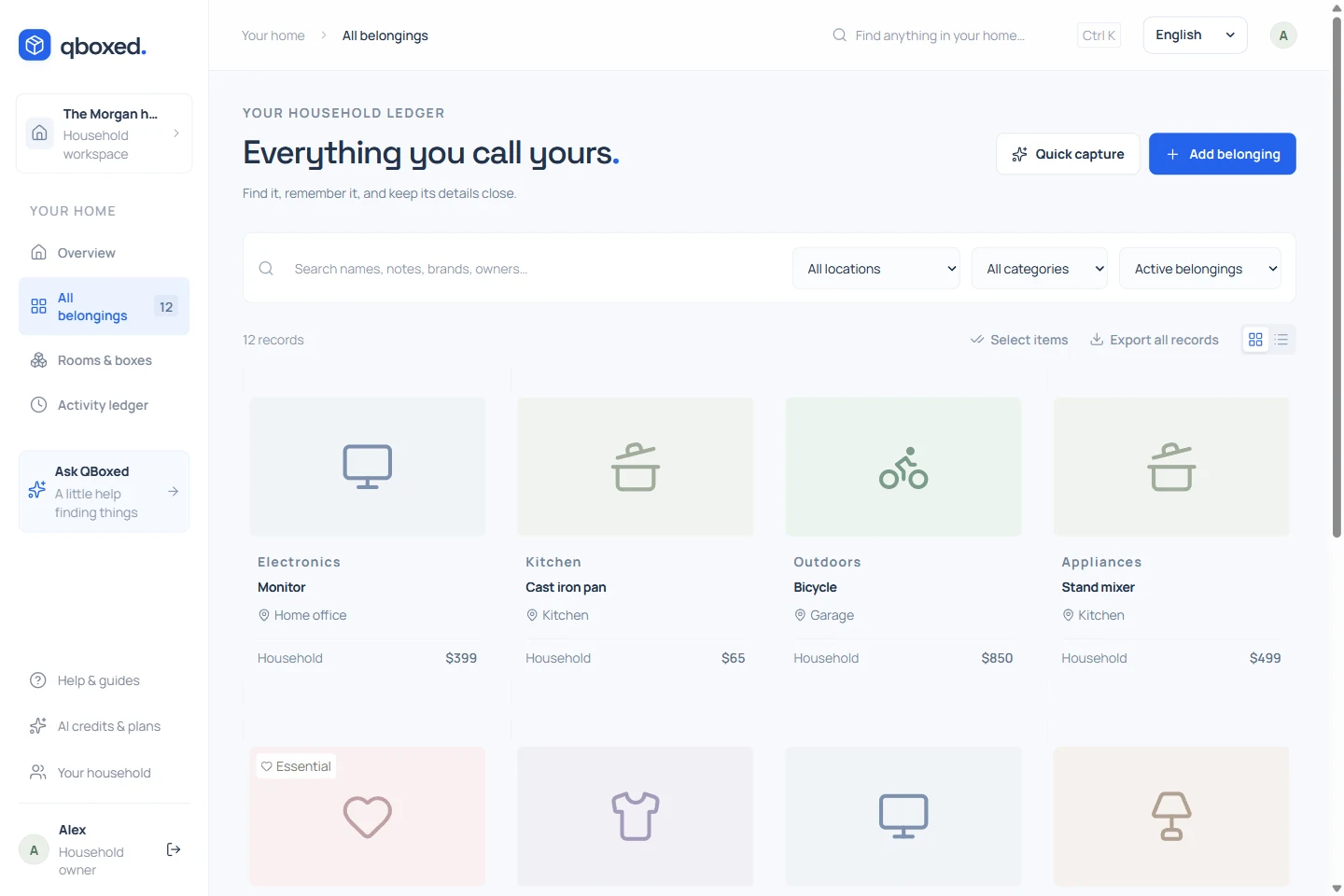Switch to list view
The height and width of the screenshot is (896, 1344).
click(1281, 340)
